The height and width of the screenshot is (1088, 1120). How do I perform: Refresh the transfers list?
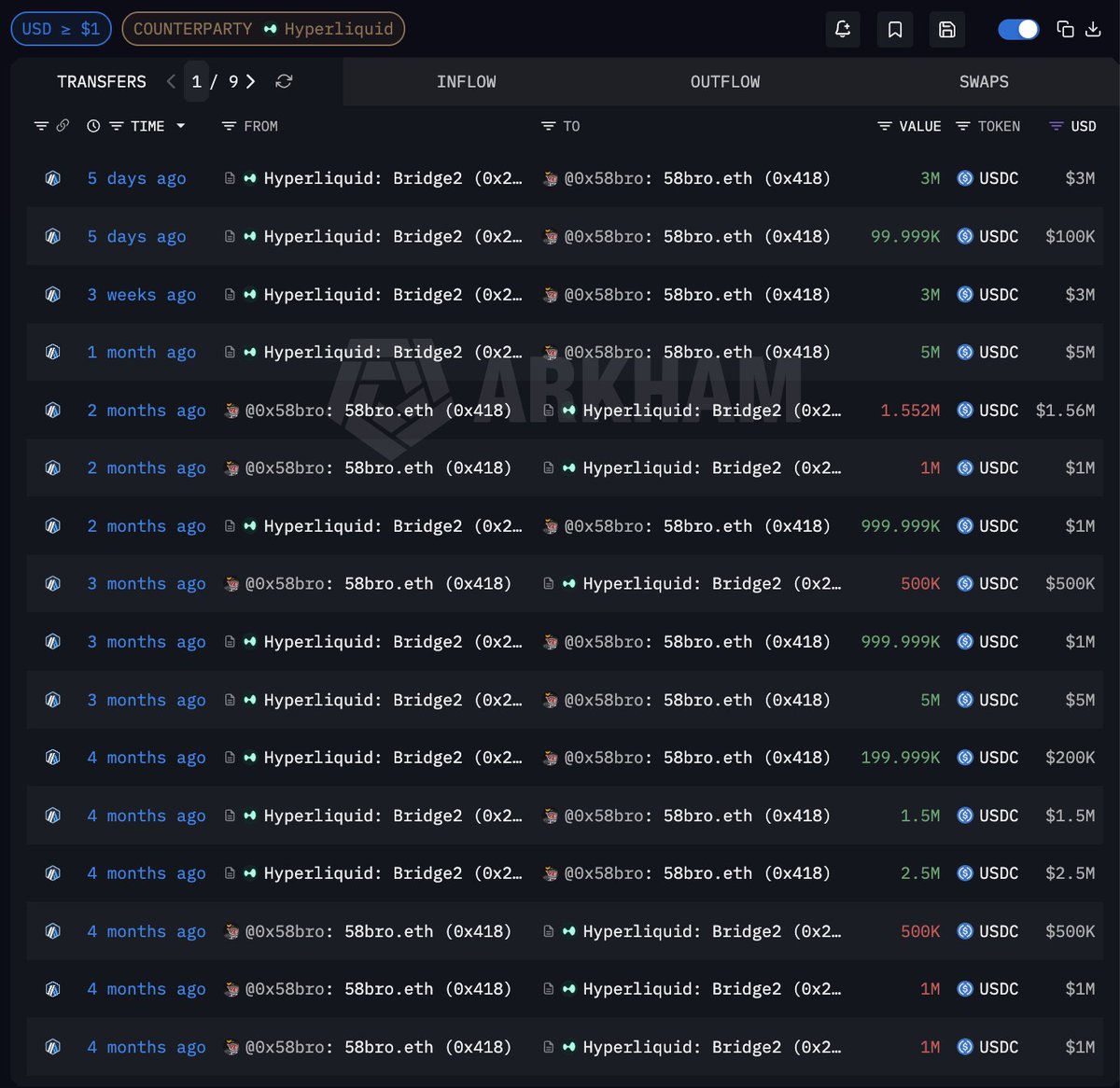pos(284,82)
